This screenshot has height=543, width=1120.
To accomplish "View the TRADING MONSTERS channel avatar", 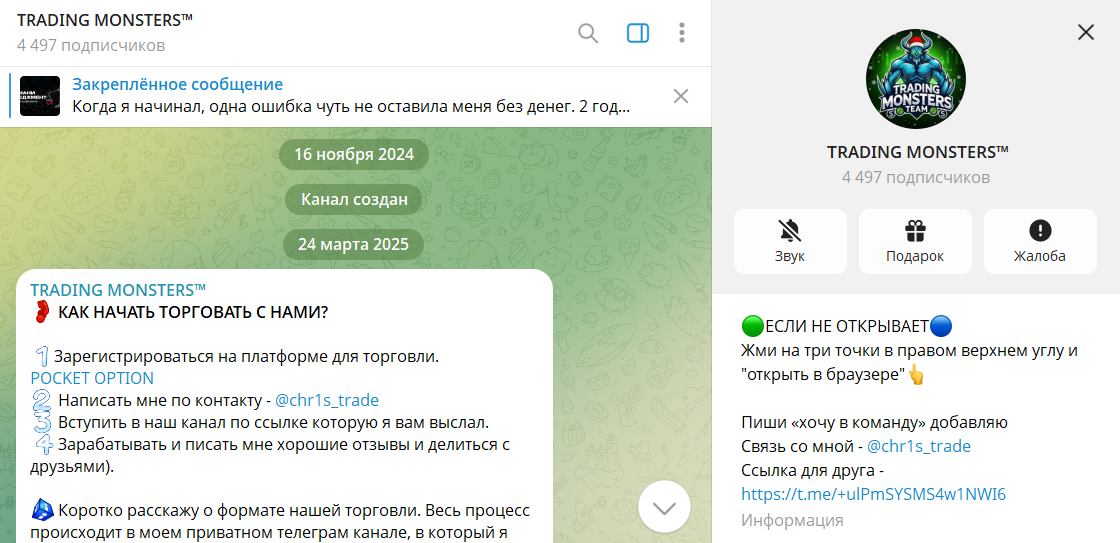I will [916, 80].
